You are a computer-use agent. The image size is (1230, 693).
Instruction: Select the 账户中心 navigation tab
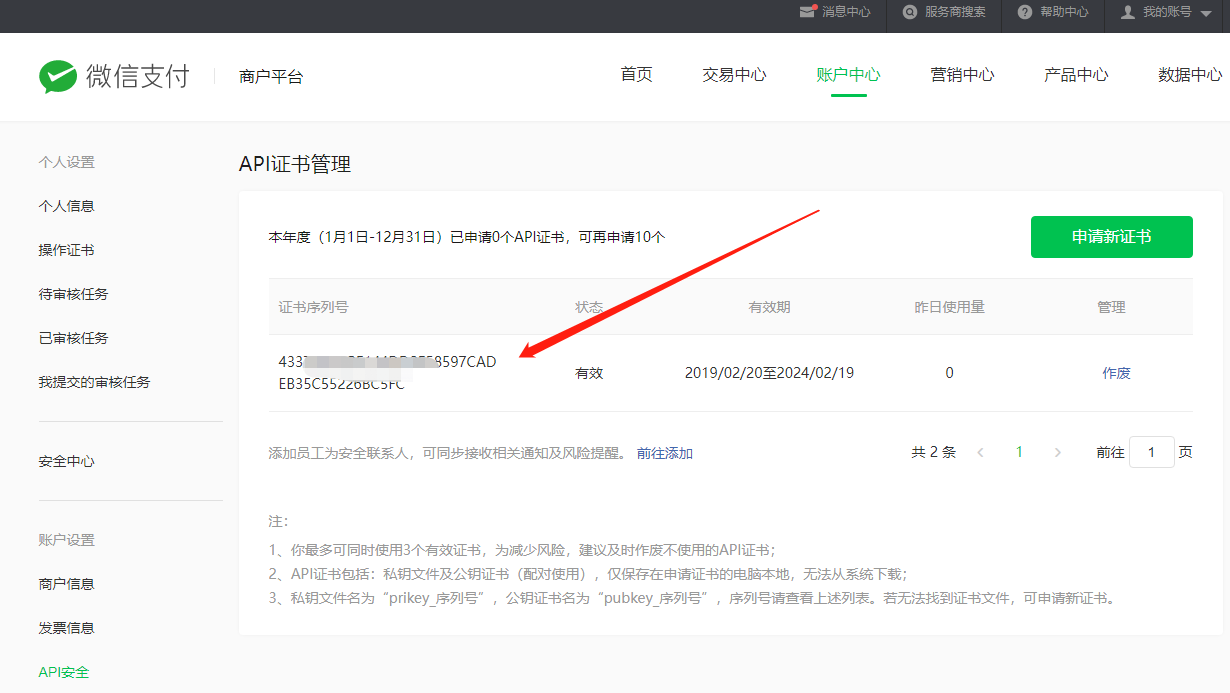[x=848, y=75]
